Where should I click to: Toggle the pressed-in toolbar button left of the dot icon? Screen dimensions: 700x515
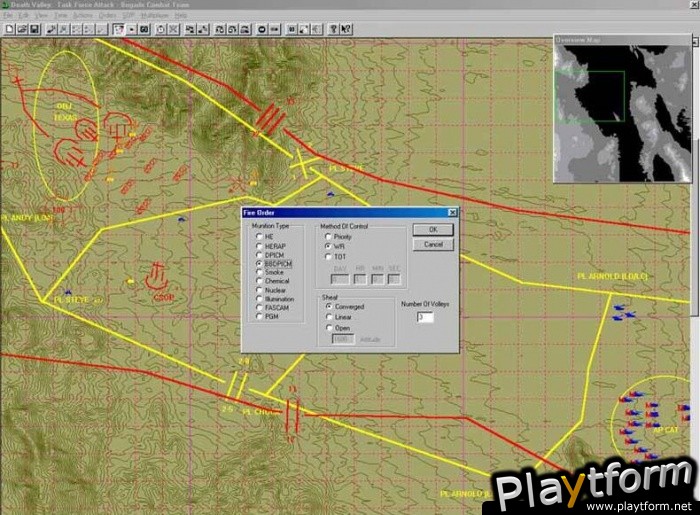coord(118,29)
